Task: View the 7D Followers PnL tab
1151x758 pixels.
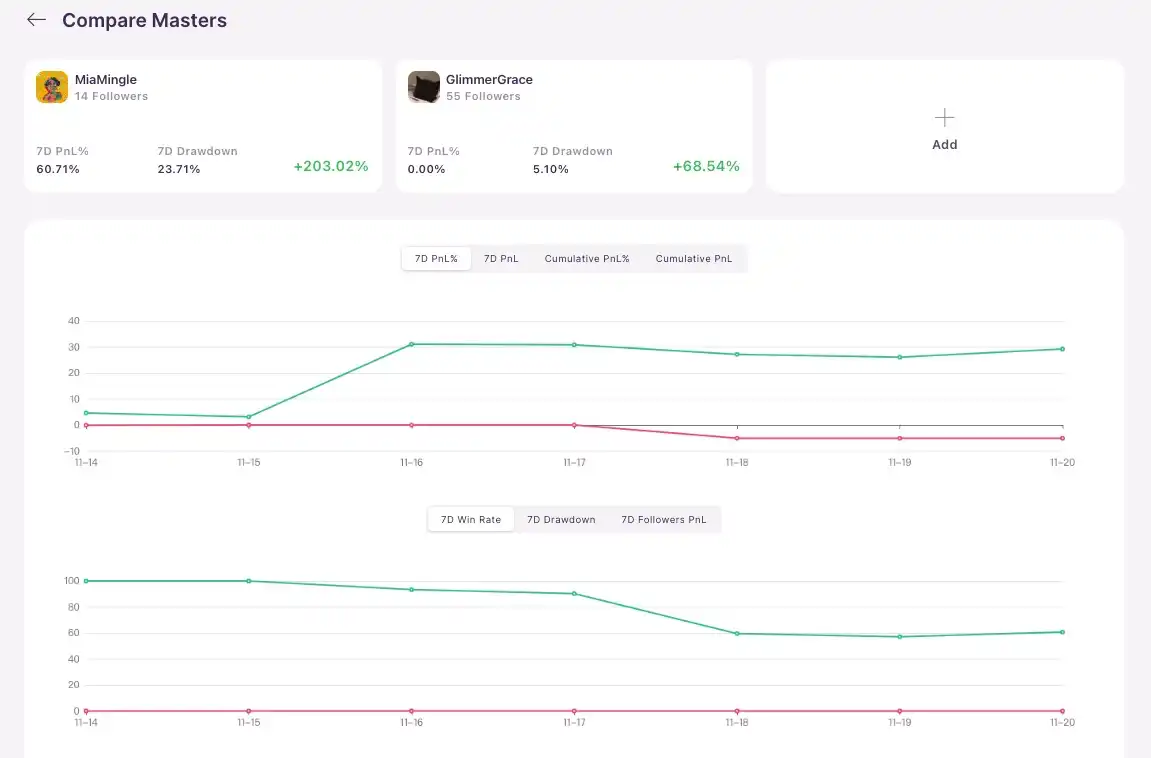Action: (x=664, y=520)
